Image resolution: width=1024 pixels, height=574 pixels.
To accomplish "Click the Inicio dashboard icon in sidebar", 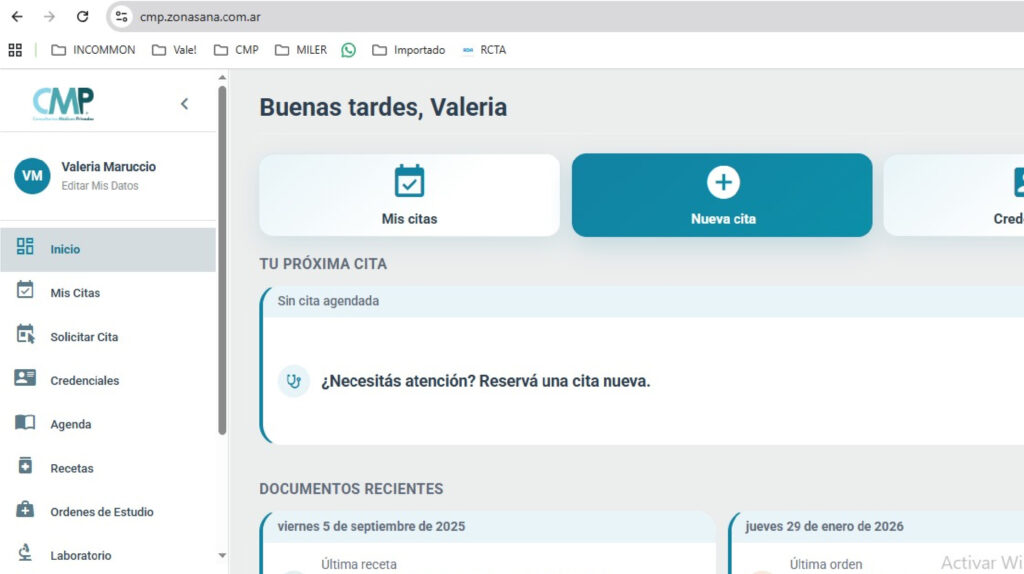I will point(25,249).
